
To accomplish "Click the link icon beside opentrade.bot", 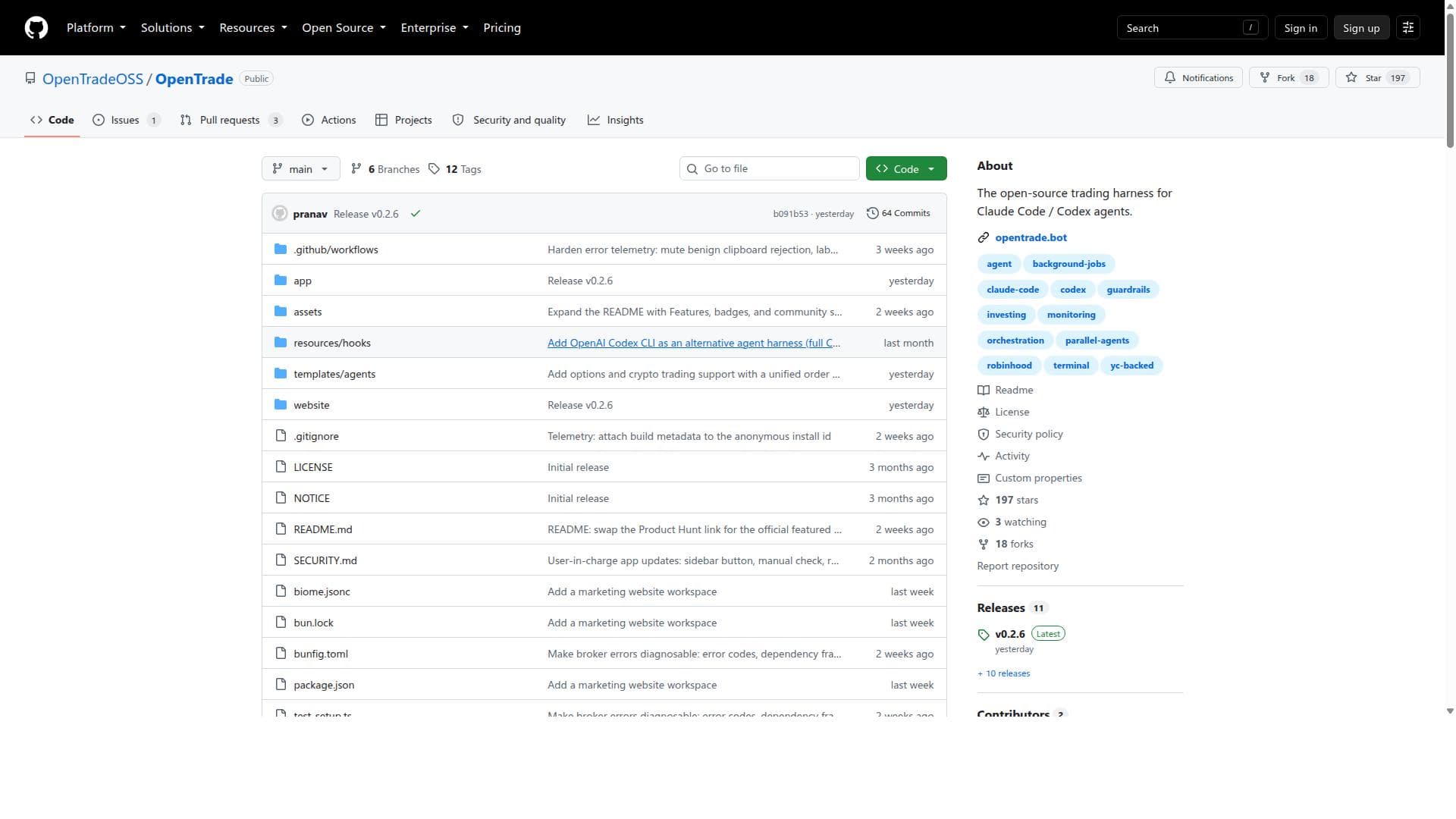I will click(984, 238).
